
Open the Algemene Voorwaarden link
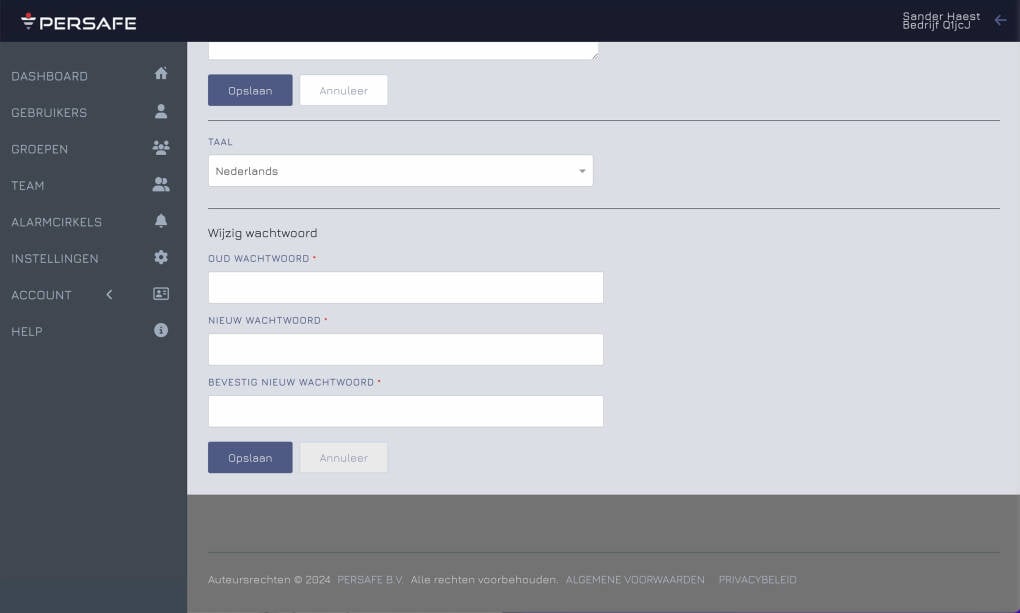(635, 579)
